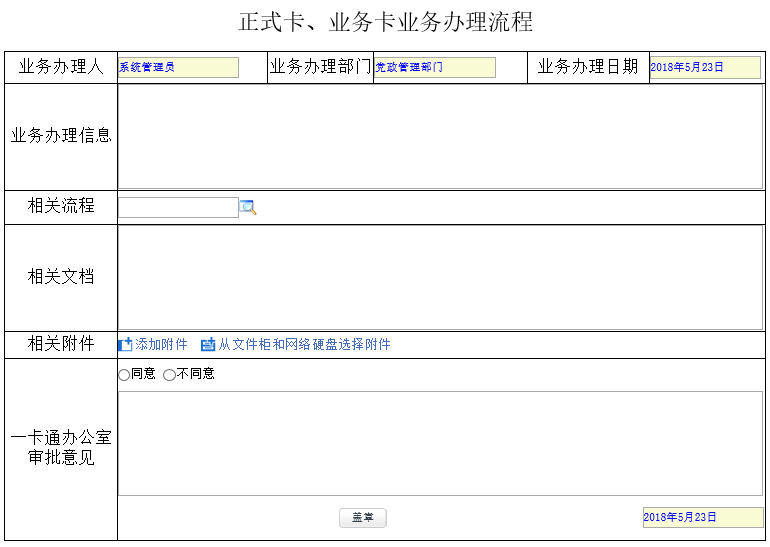Open the 添加附件 text link
770x547 pixels.
coord(161,345)
